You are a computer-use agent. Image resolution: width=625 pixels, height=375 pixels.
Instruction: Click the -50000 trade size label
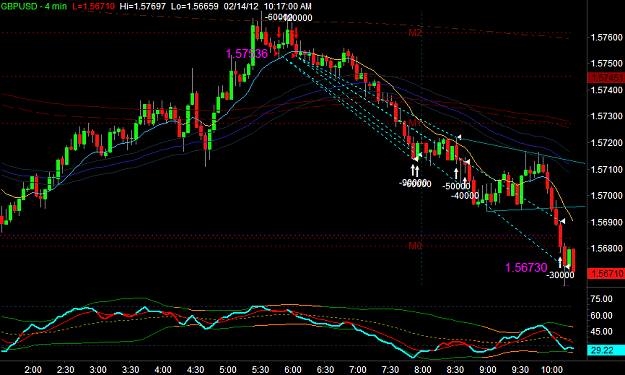pyautogui.click(x=456, y=186)
